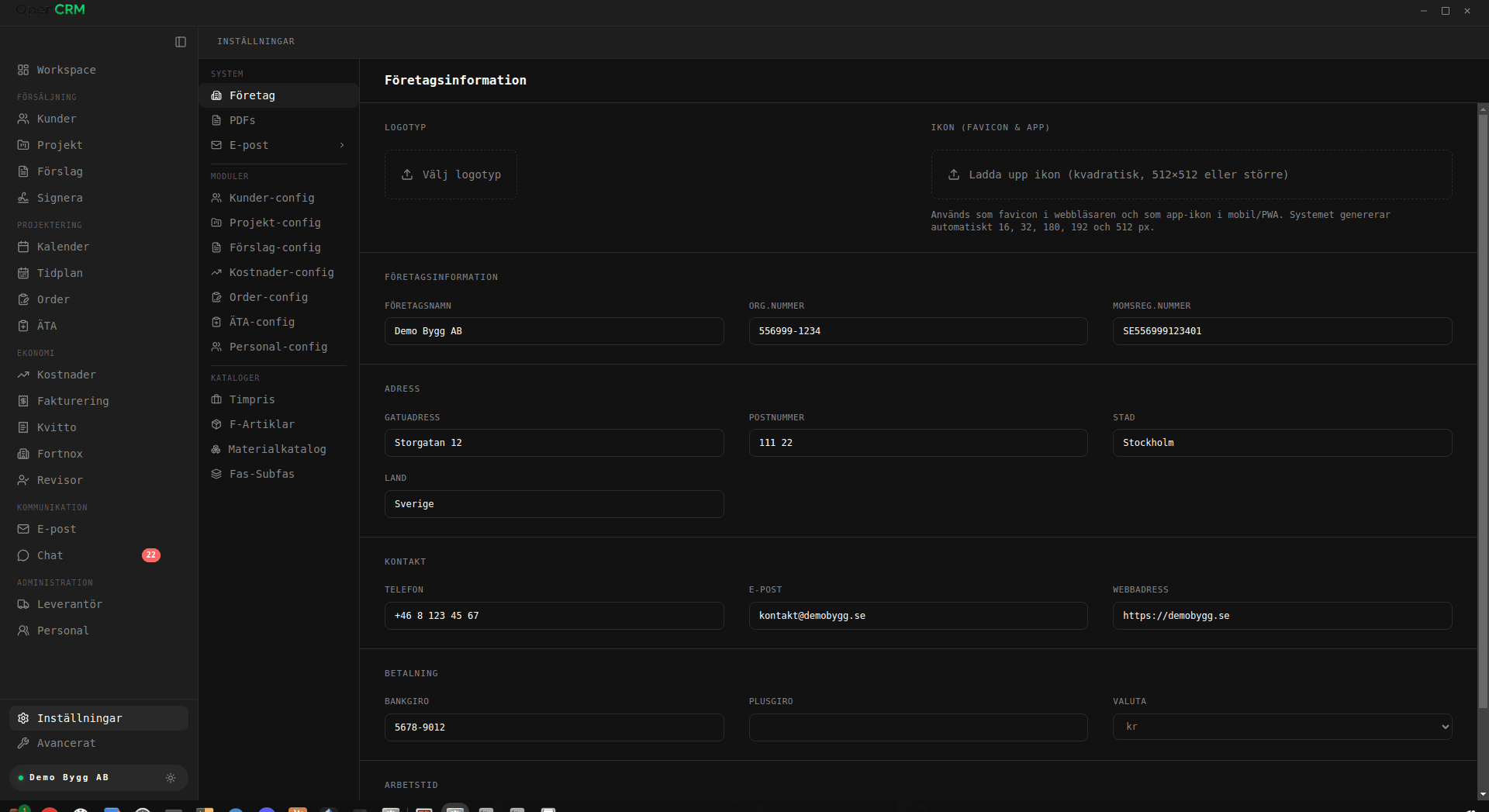1489x812 pixels.
Task: Open Kostnader-config settings
Action: click(x=279, y=272)
